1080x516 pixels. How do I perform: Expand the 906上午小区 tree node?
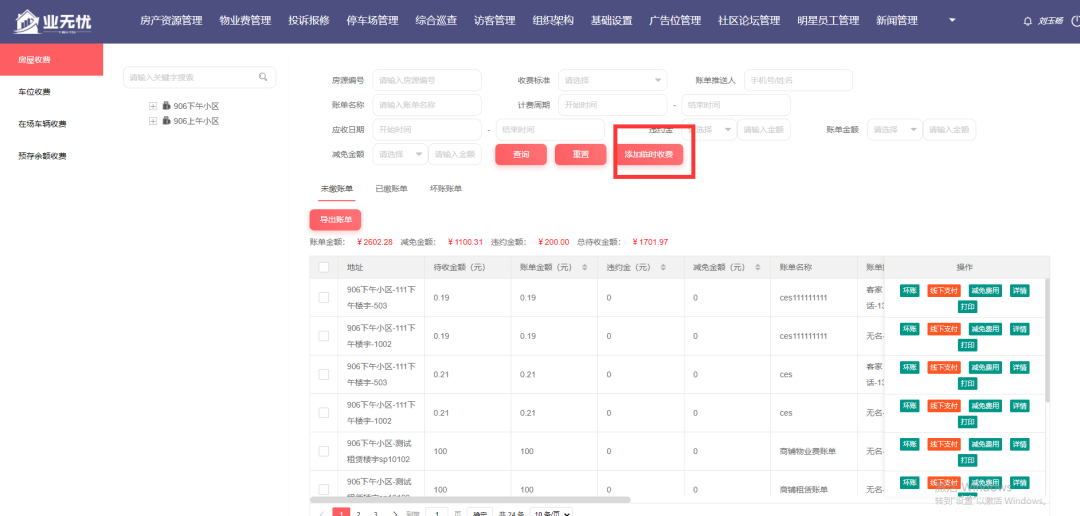click(153, 121)
